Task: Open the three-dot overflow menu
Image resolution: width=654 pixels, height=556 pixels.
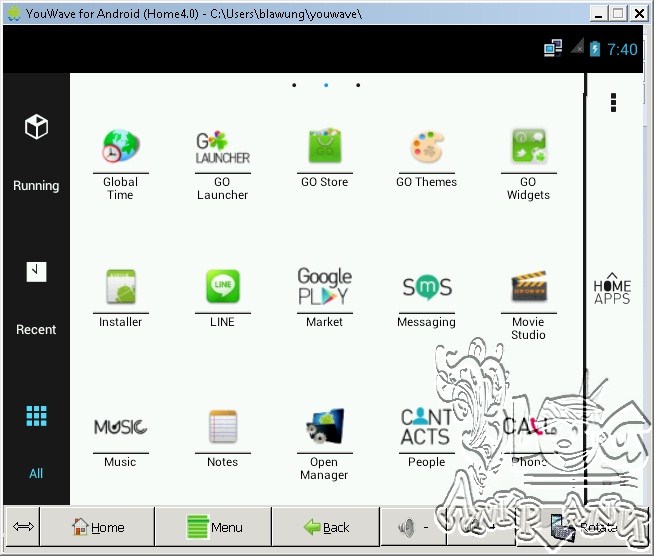Action: pyautogui.click(x=613, y=103)
